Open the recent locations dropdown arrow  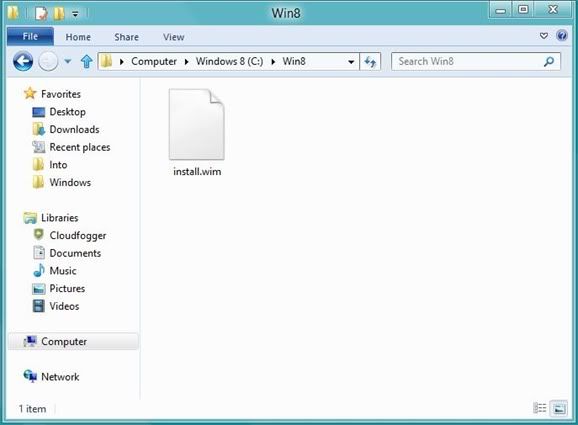[x=68, y=61]
